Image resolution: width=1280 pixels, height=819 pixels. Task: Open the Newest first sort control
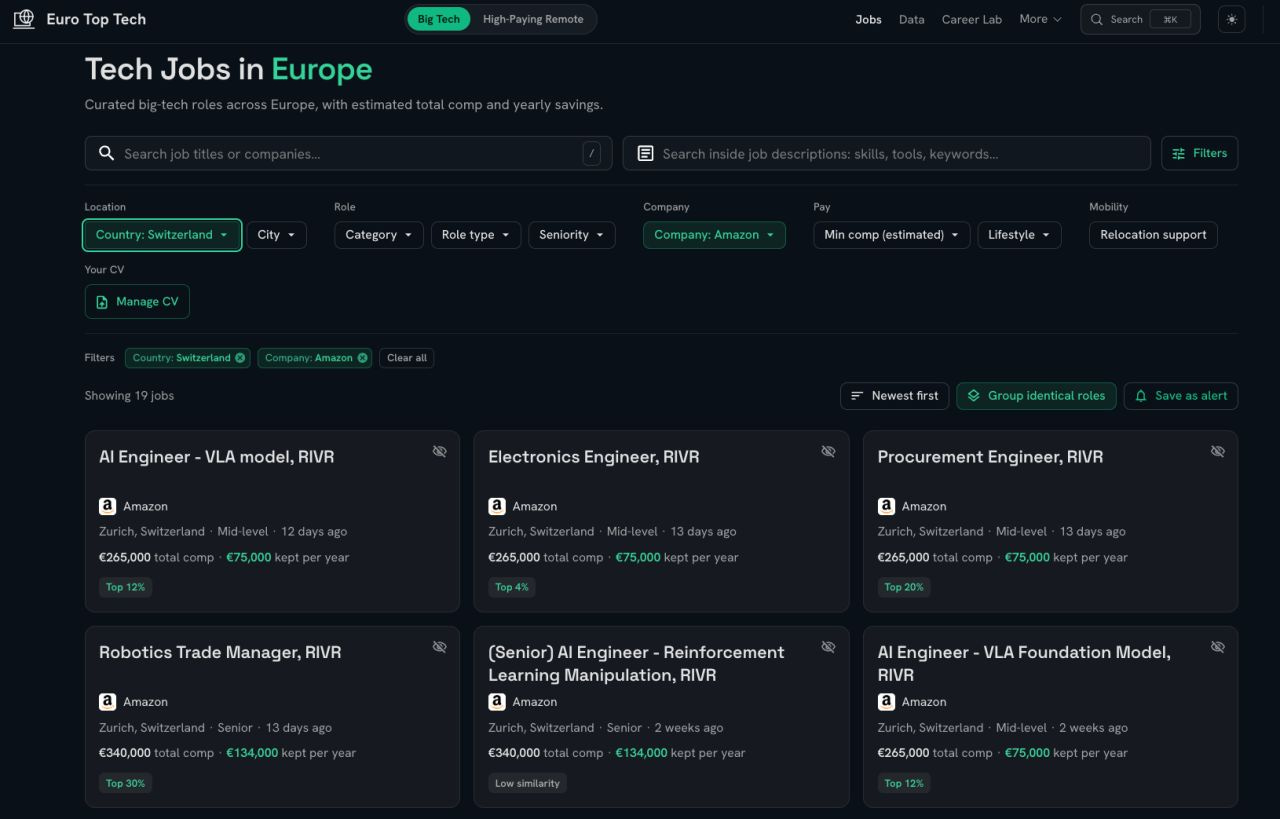click(x=894, y=396)
